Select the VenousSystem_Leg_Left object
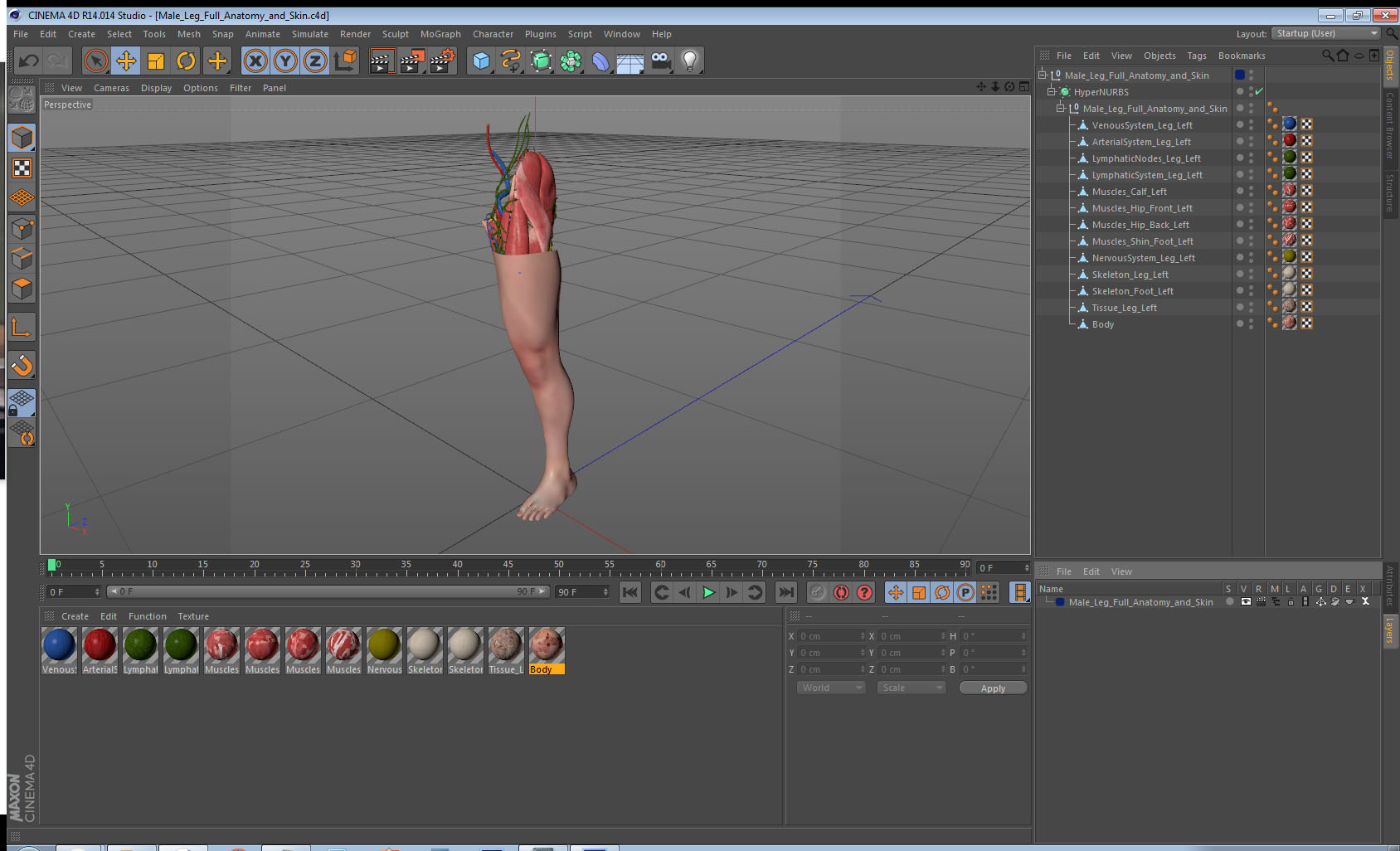Screen dimensions: 1400x851 click(x=1142, y=125)
